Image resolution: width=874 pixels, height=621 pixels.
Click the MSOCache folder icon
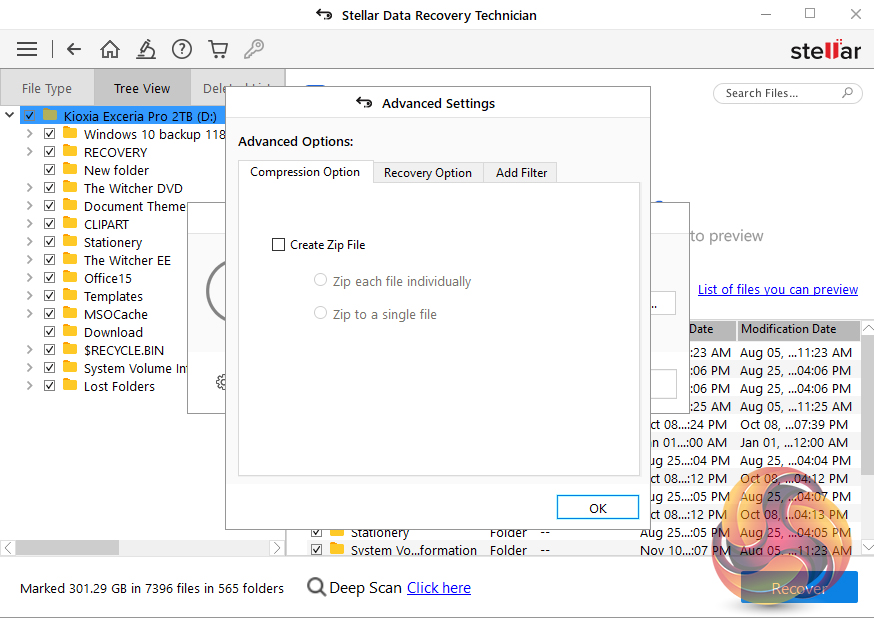(x=70, y=313)
